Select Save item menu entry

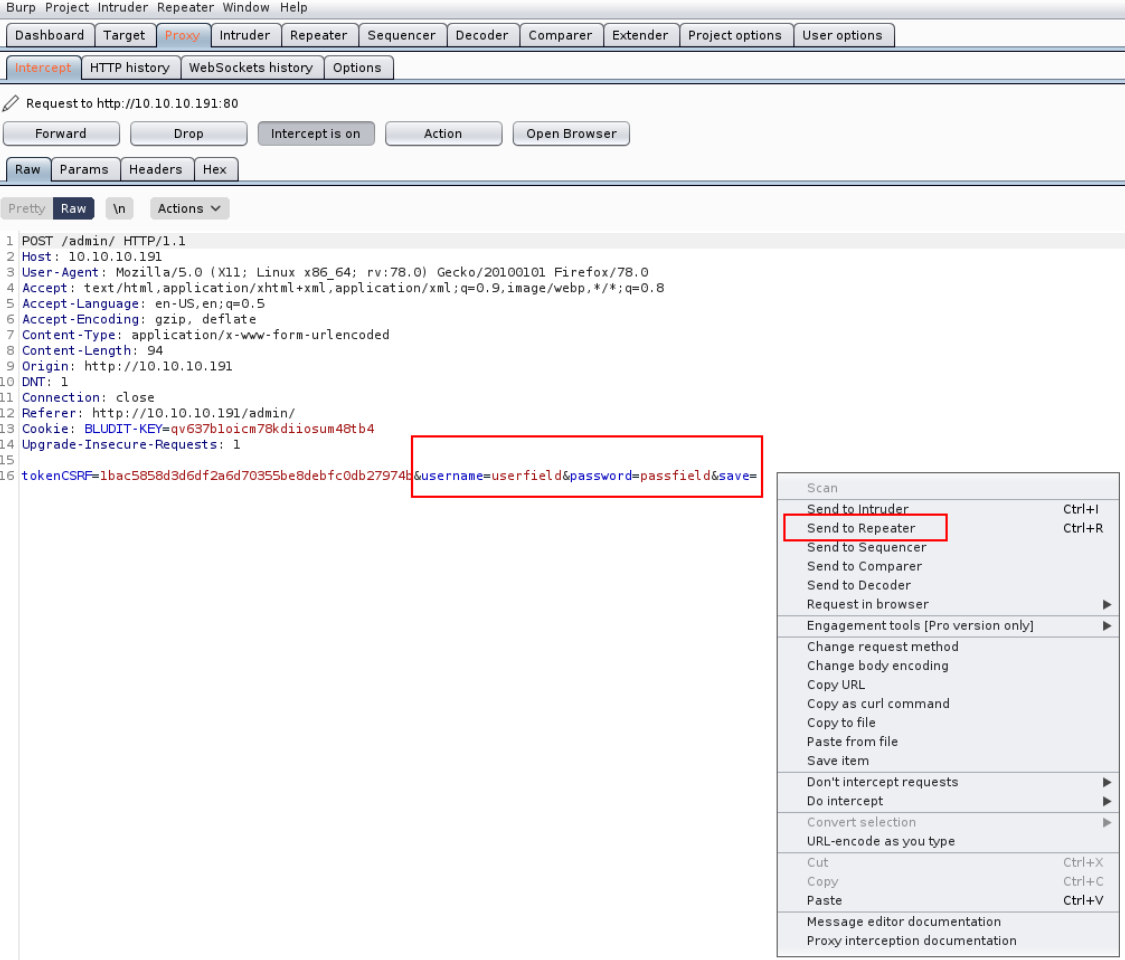click(x=949, y=761)
